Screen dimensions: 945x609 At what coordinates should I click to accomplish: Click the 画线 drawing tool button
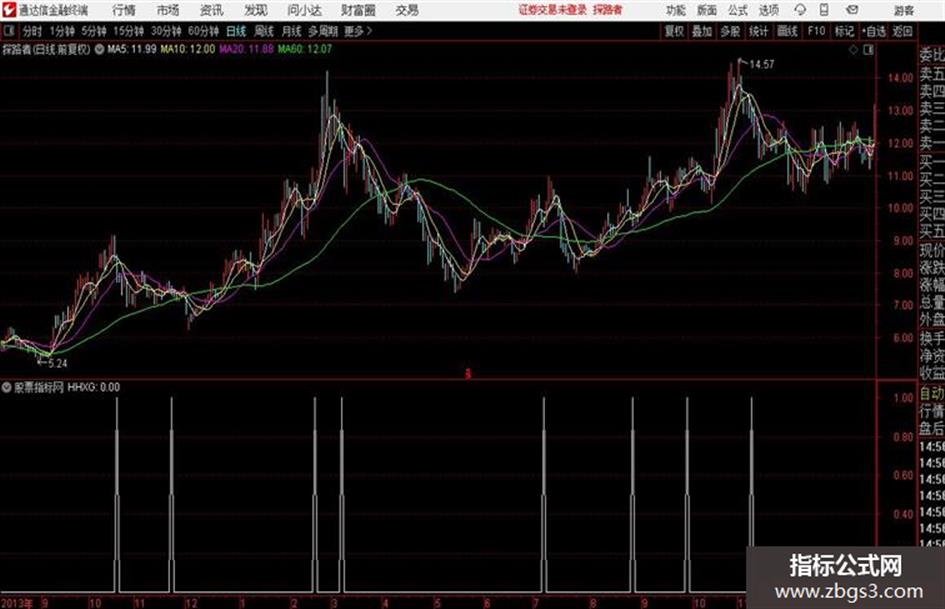coord(787,31)
